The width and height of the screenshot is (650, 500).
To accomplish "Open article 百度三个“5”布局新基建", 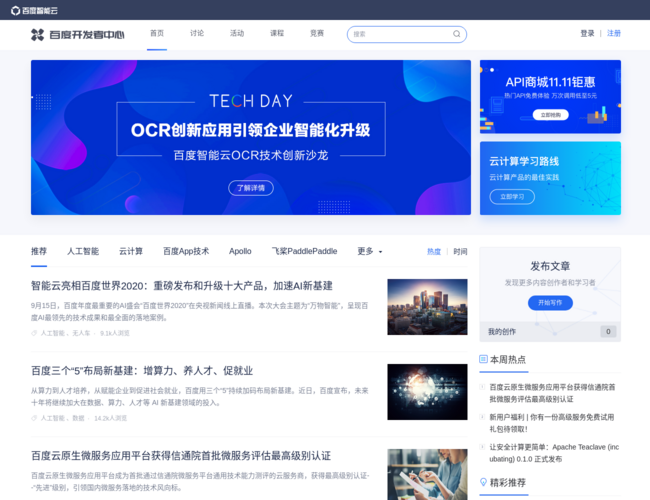I will click(x=142, y=371).
